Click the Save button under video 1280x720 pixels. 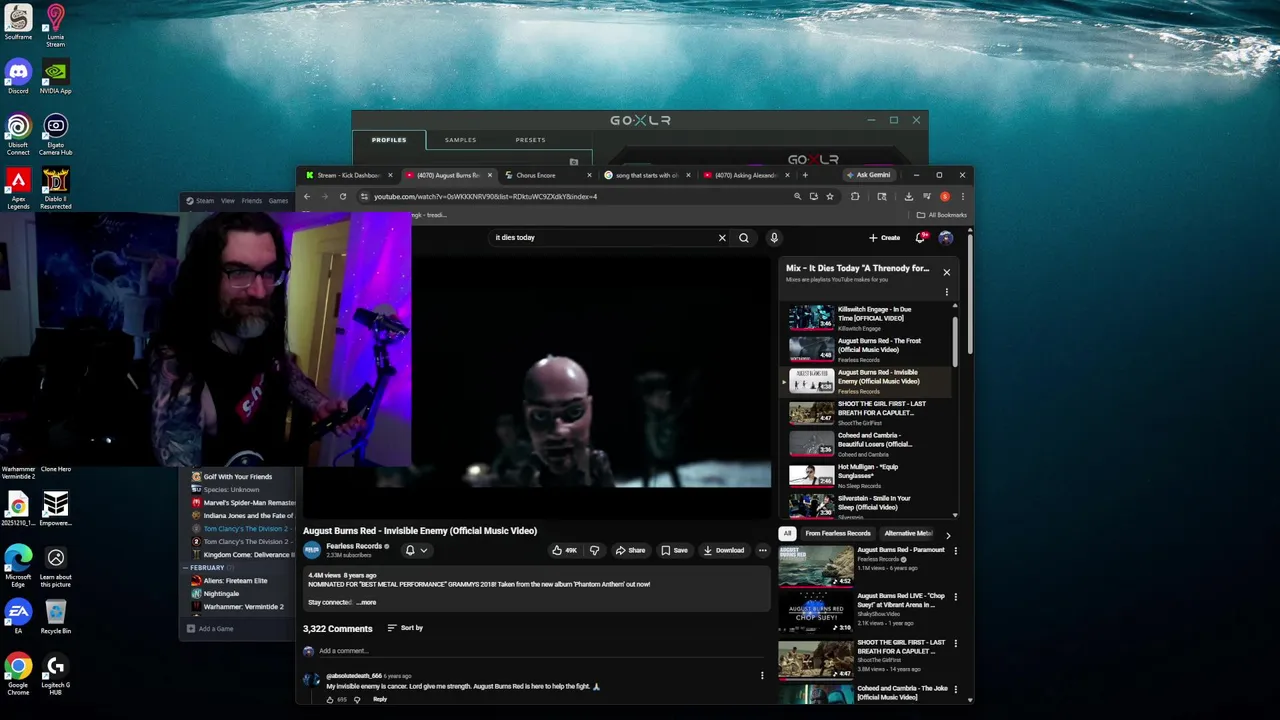point(674,550)
